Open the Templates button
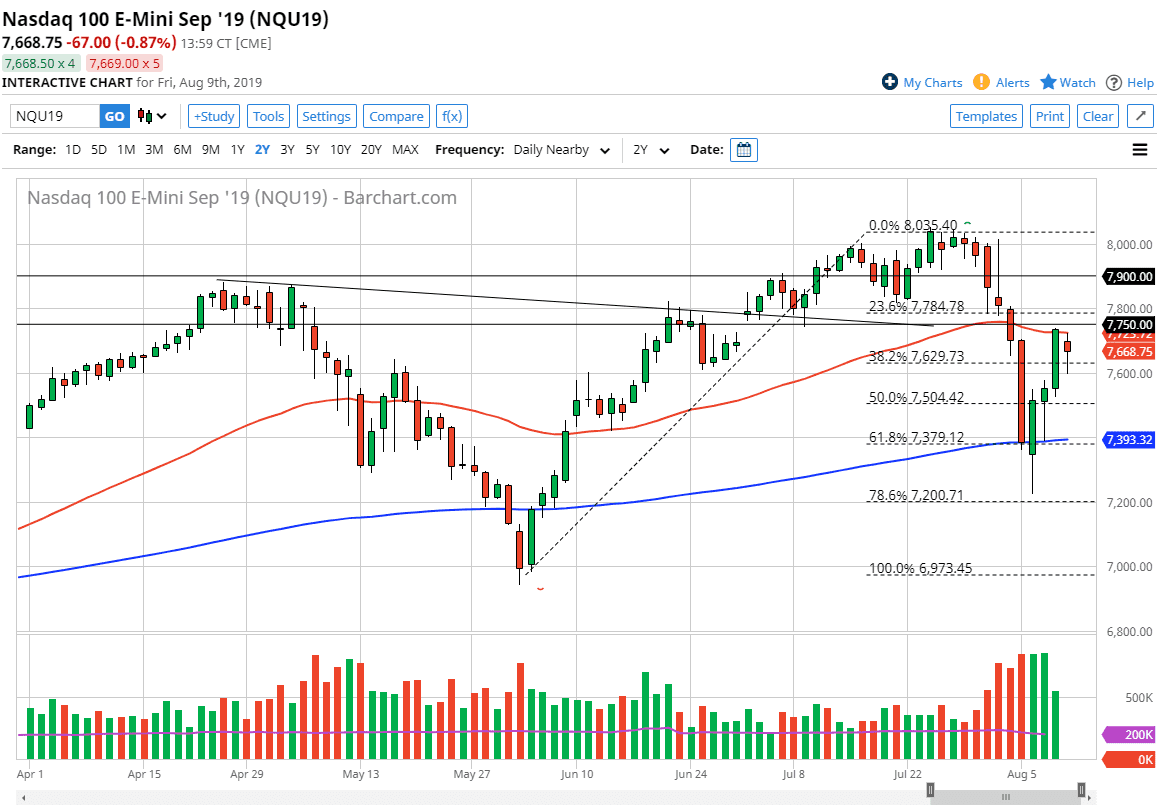 click(986, 116)
